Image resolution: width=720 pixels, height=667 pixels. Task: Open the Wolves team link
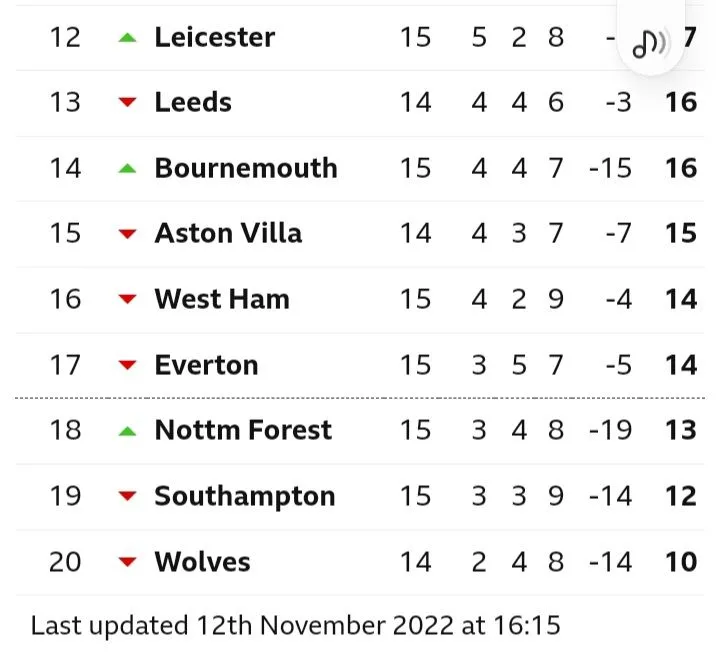click(202, 562)
